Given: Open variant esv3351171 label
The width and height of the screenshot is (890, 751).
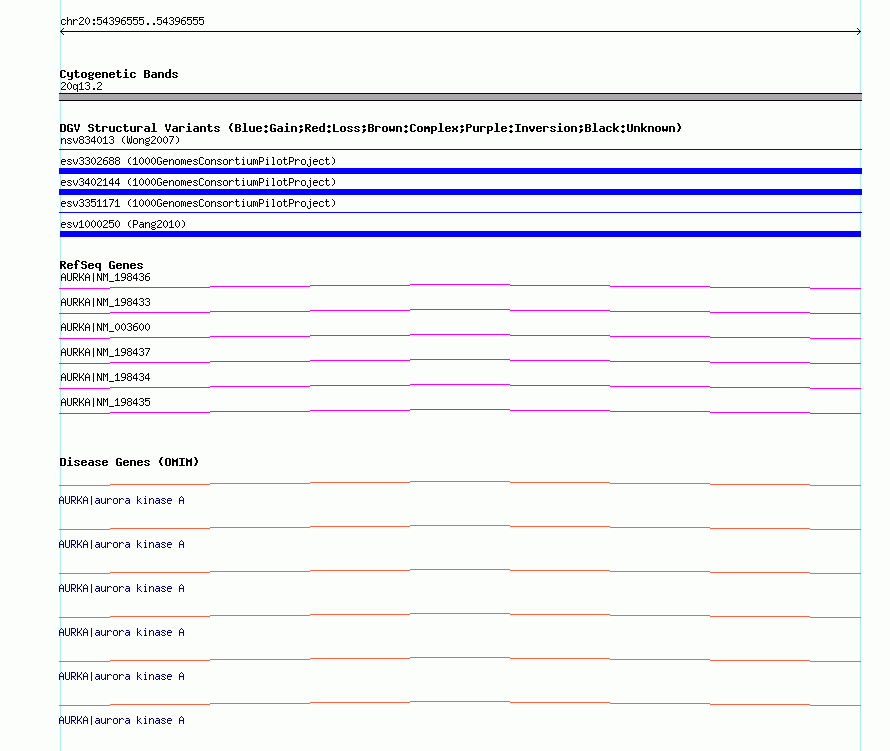Looking at the screenshot, I should tap(198, 203).
